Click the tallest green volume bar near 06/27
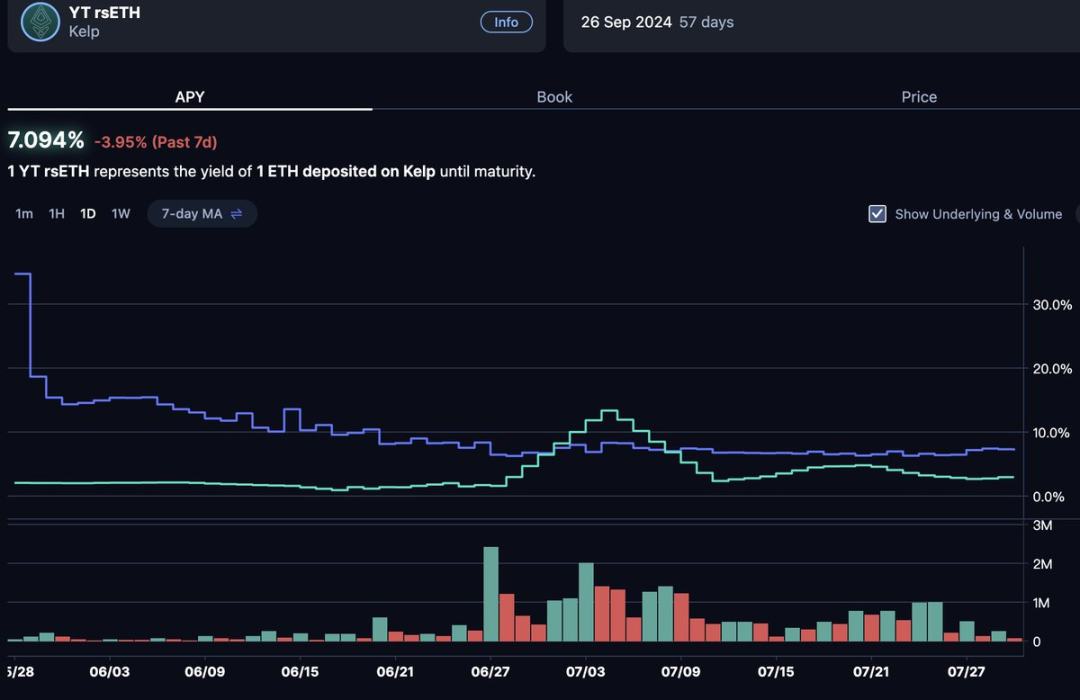Screen dimensions: 1080x700 coord(491,593)
